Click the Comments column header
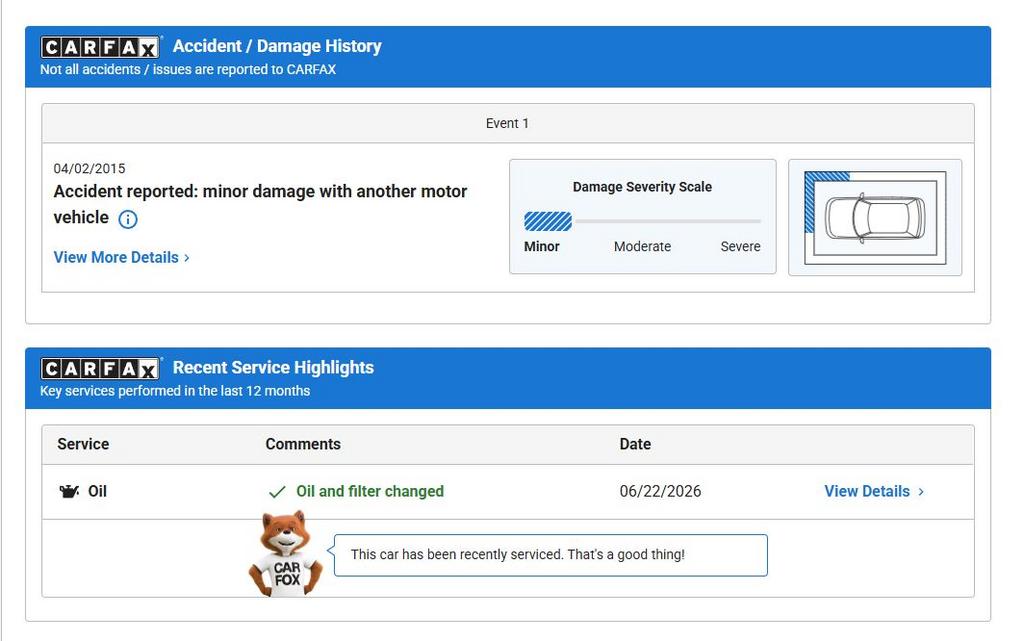Image resolution: width=1024 pixels, height=641 pixels. pos(303,444)
